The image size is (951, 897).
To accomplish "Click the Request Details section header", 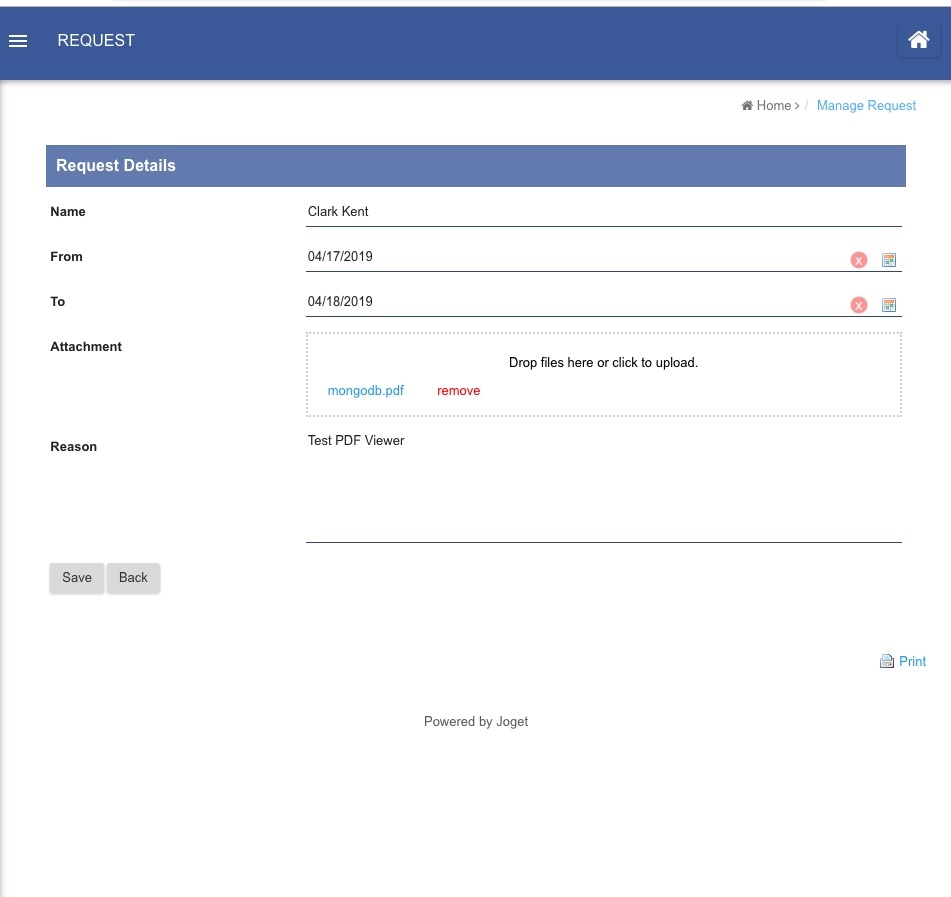I will pos(475,166).
